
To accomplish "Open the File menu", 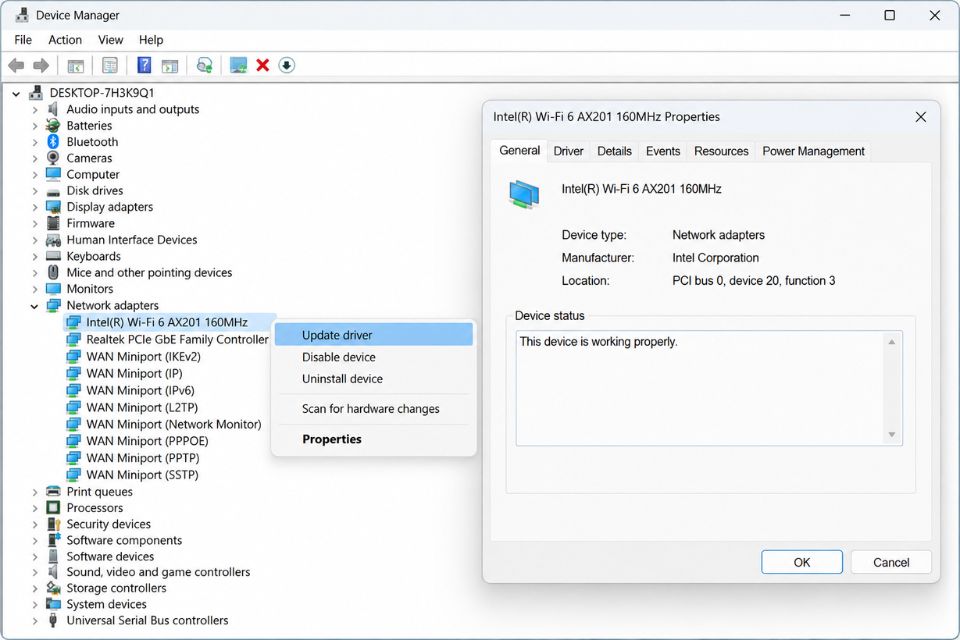I will 23,40.
